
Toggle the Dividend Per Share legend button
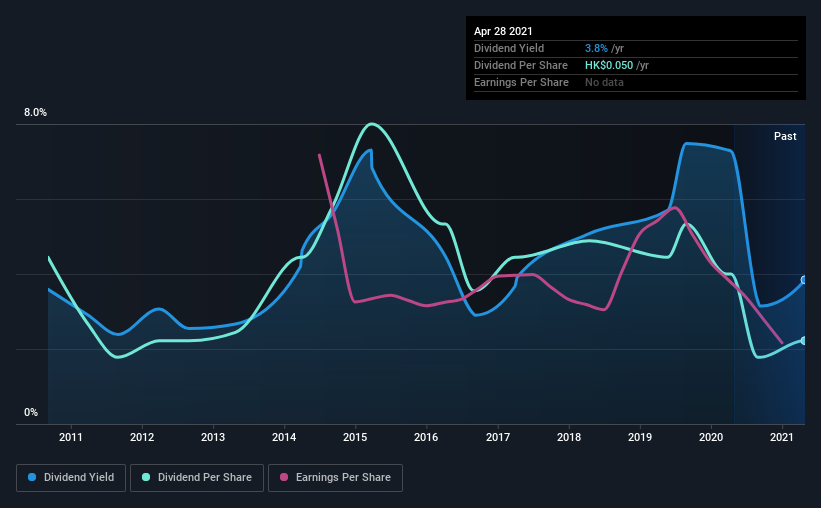(x=197, y=478)
